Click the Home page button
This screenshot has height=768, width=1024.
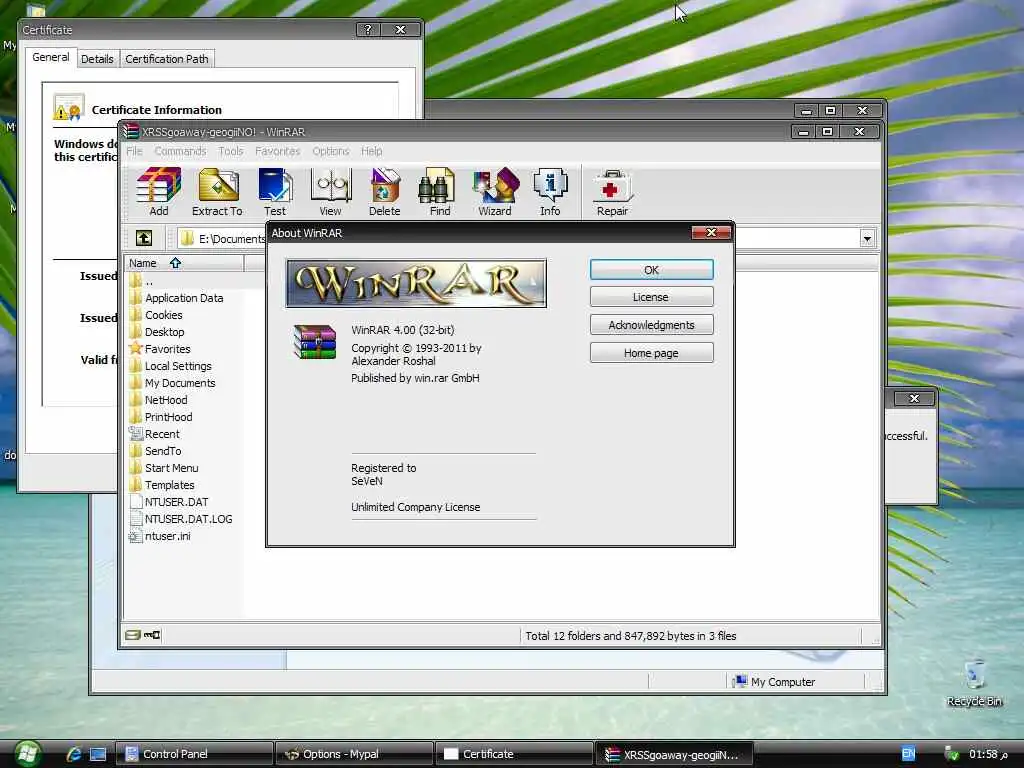tap(651, 353)
